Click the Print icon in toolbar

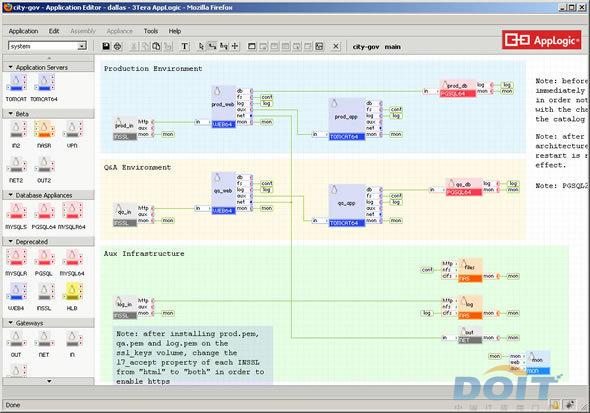[117, 46]
